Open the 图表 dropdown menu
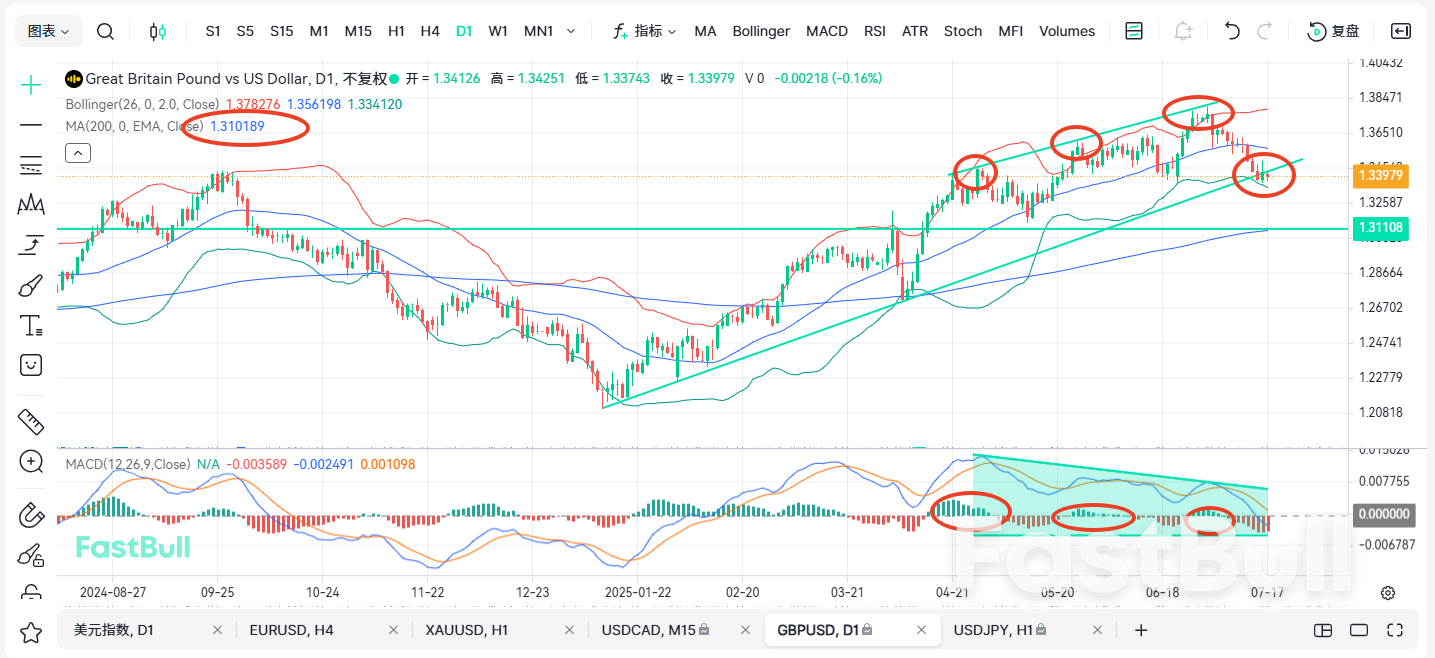 coord(47,31)
